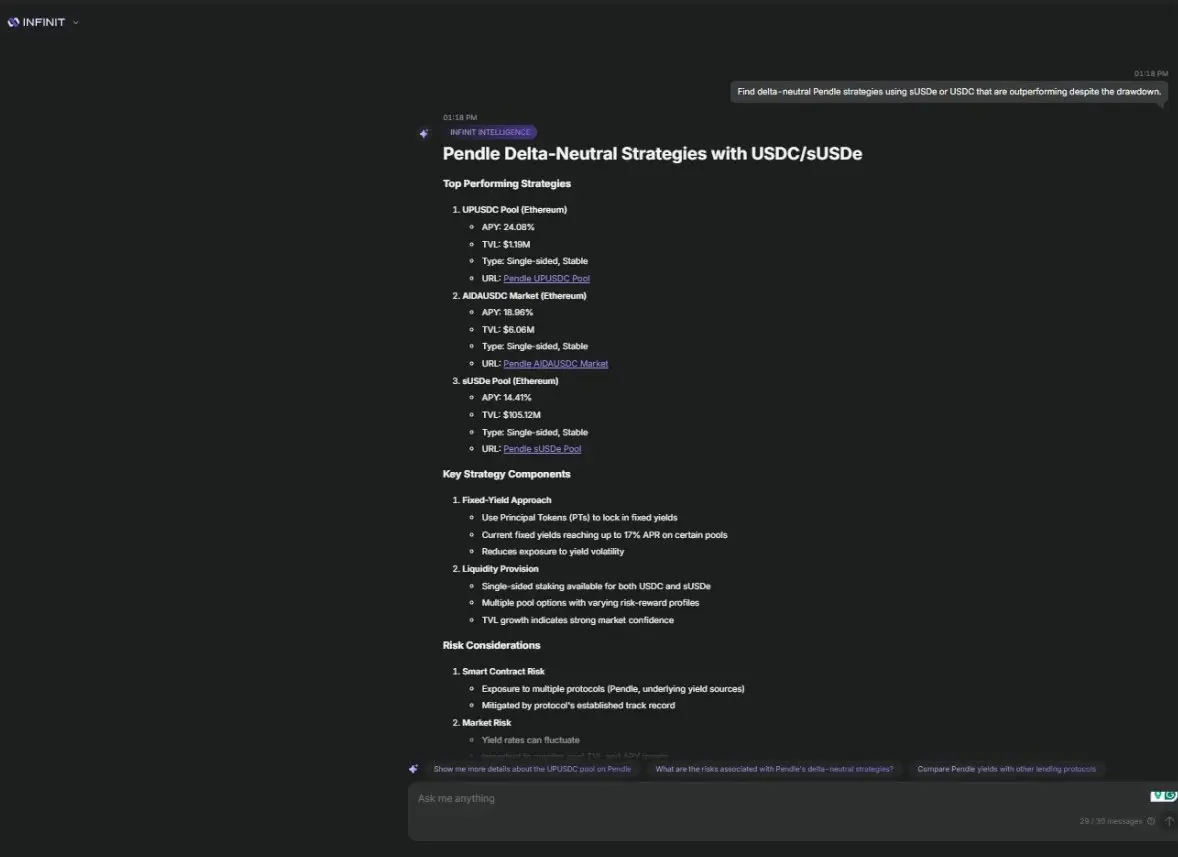Image resolution: width=1178 pixels, height=857 pixels.
Task: Open the Pendle UPUSDC Pool link
Action: click(x=546, y=279)
